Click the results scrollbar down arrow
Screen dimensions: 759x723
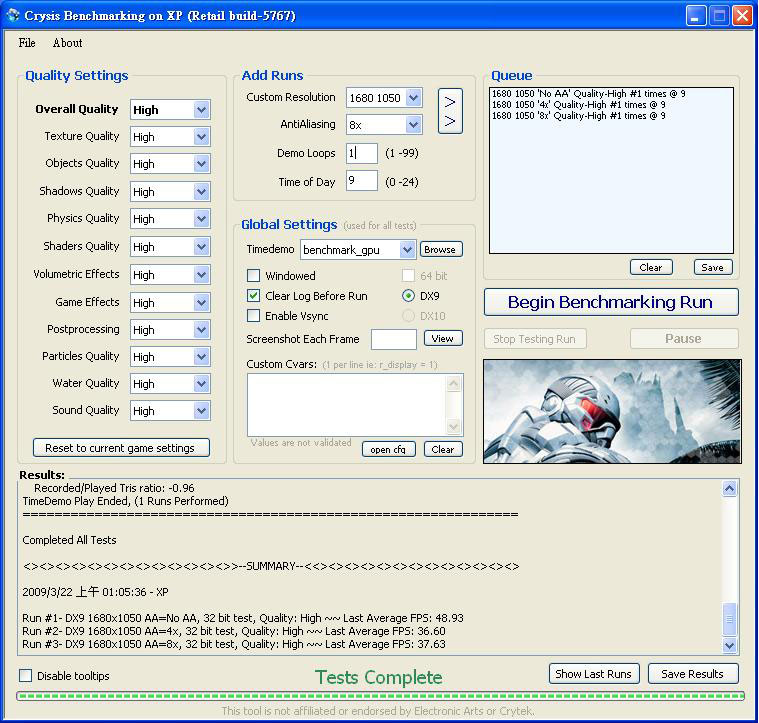click(x=729, y=645)
